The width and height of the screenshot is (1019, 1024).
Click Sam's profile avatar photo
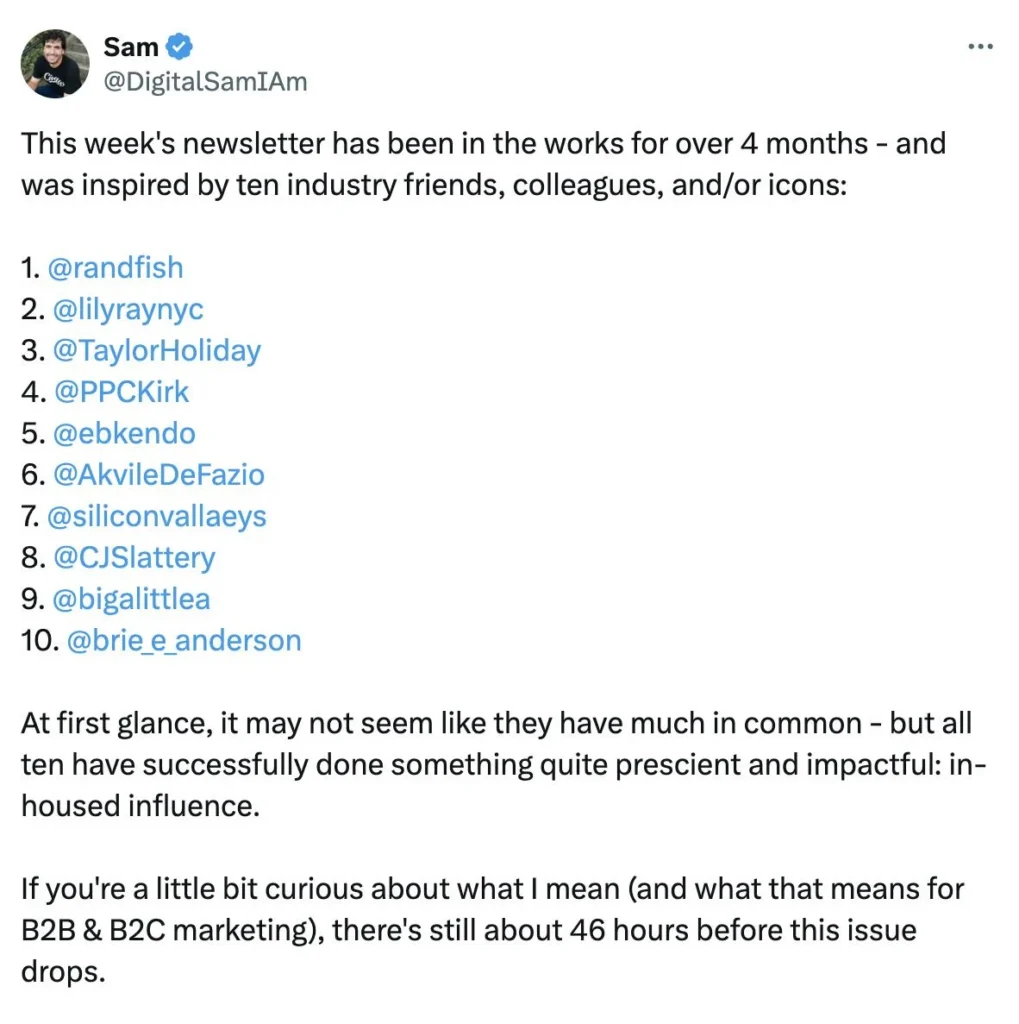[54, 64]
